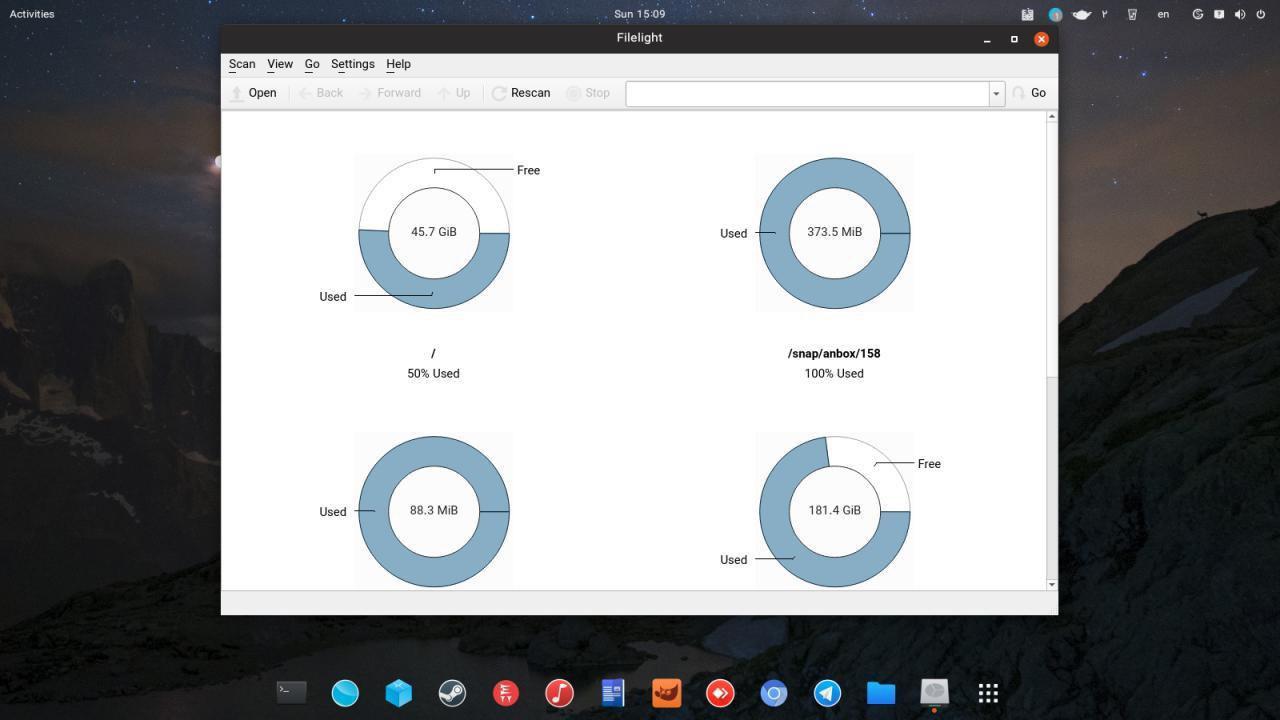Open the Help menu
Viewport: 1280px width, 720px height.
[398, 64]
